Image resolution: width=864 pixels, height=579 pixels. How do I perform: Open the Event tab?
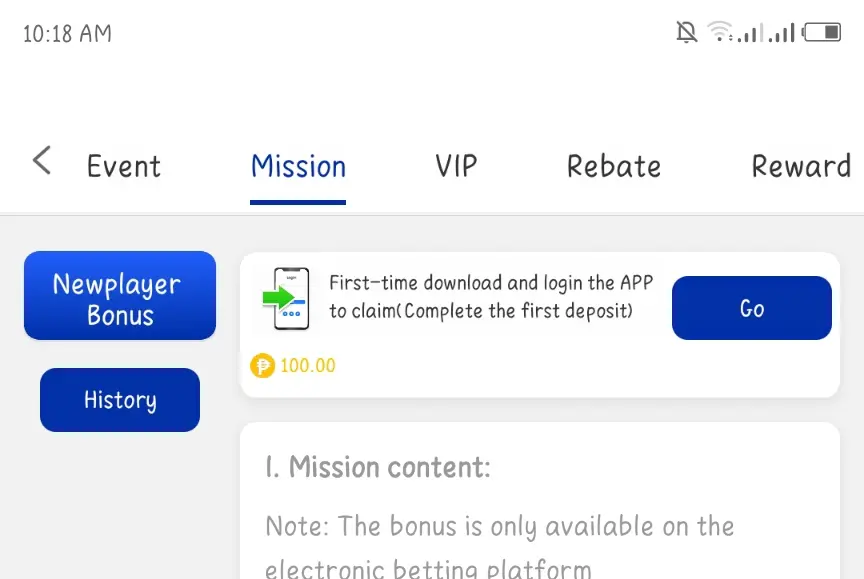coord(123,166)
